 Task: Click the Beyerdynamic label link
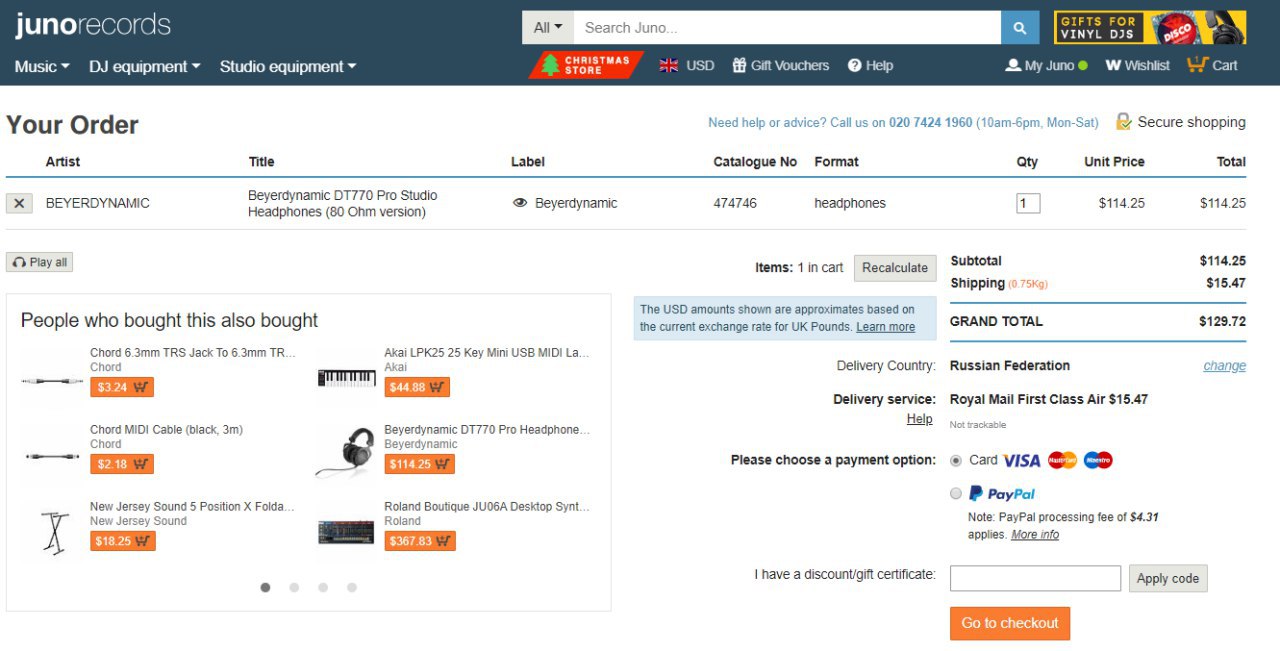576,203
